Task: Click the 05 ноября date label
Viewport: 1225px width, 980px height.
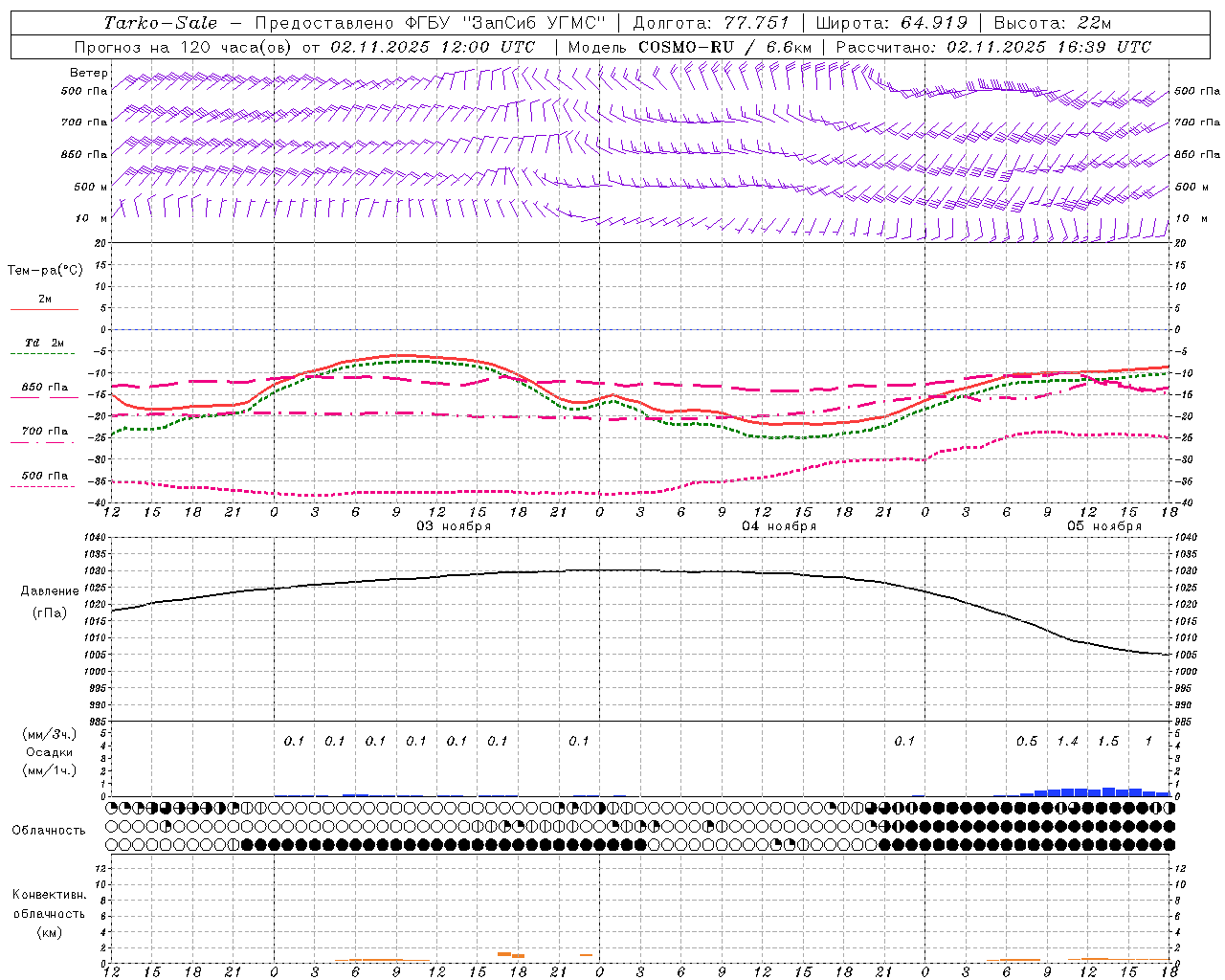Action: [1104, 526]
